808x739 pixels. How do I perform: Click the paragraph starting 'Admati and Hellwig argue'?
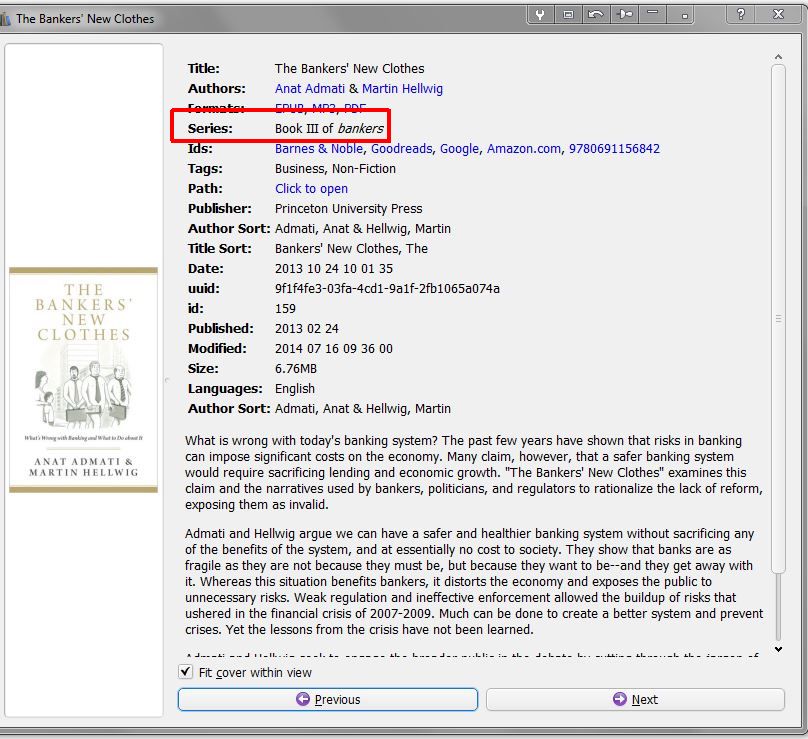(x=474, y=581)
